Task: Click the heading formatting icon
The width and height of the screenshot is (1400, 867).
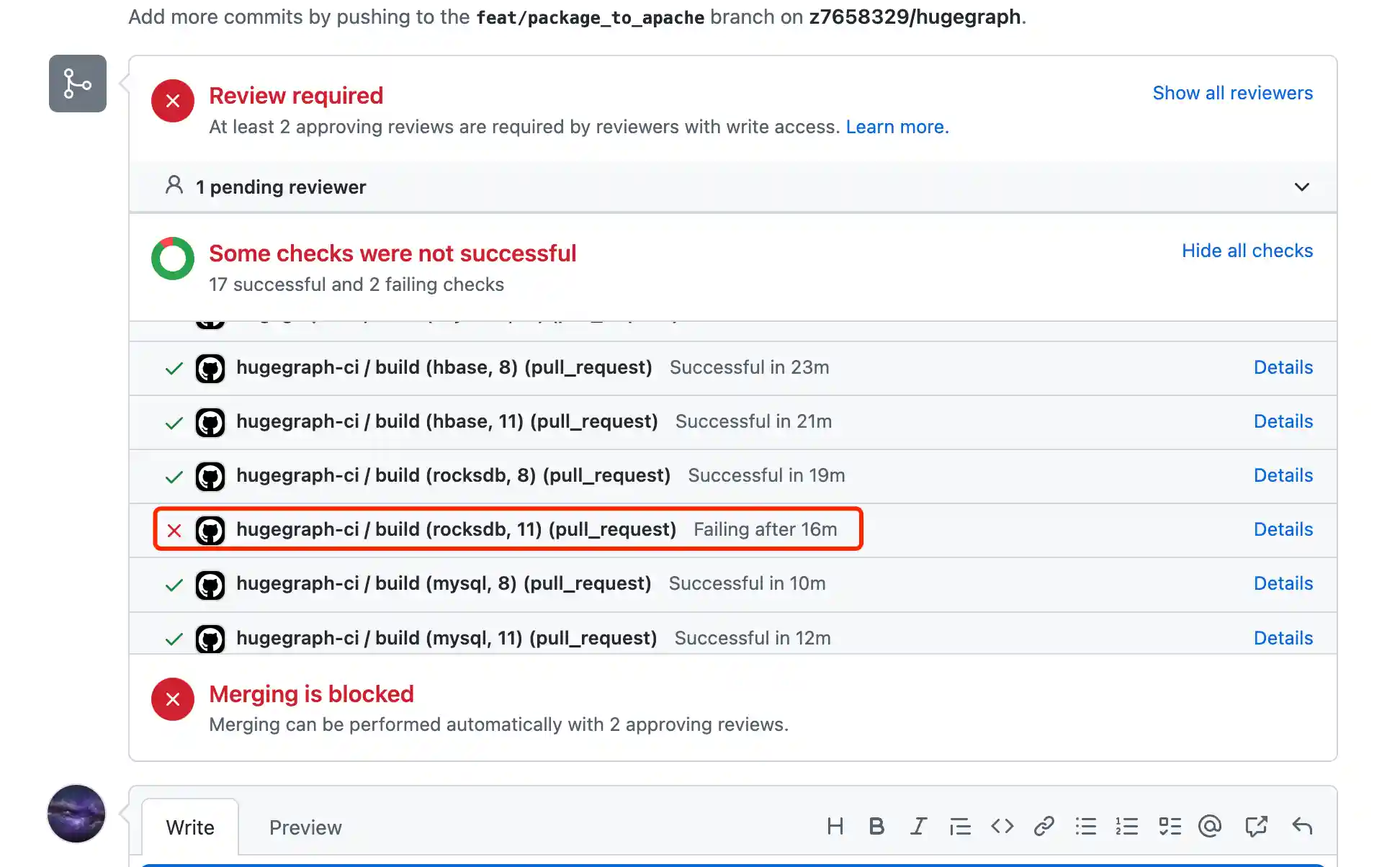Action: tap(835, 826)
